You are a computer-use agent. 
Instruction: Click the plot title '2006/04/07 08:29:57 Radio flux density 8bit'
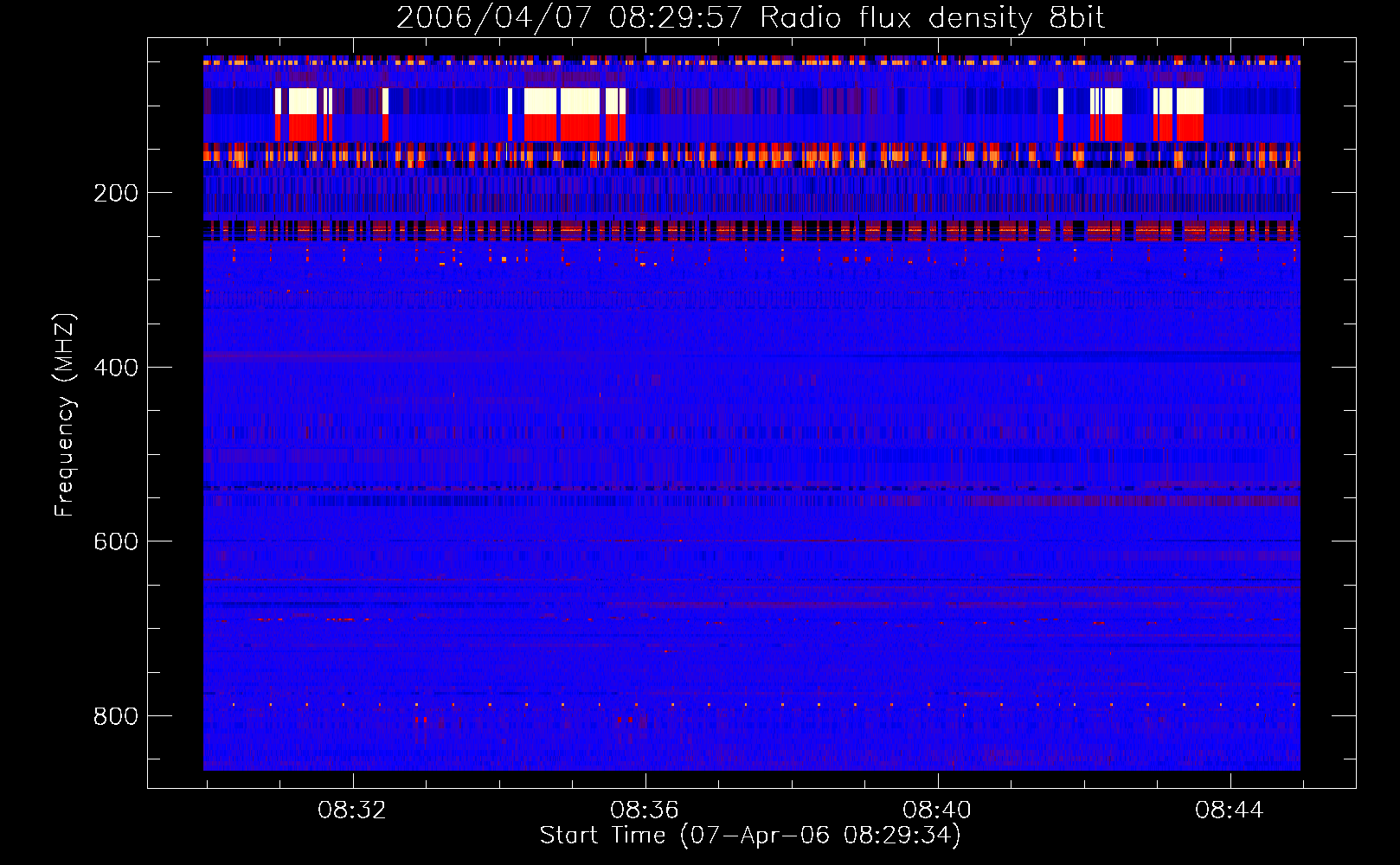click(x=750, y=18)
